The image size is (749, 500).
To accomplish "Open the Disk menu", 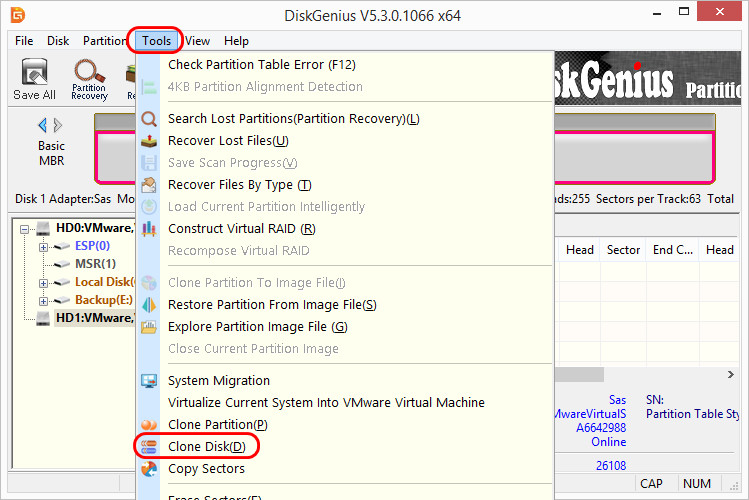I will pos(58,41).
